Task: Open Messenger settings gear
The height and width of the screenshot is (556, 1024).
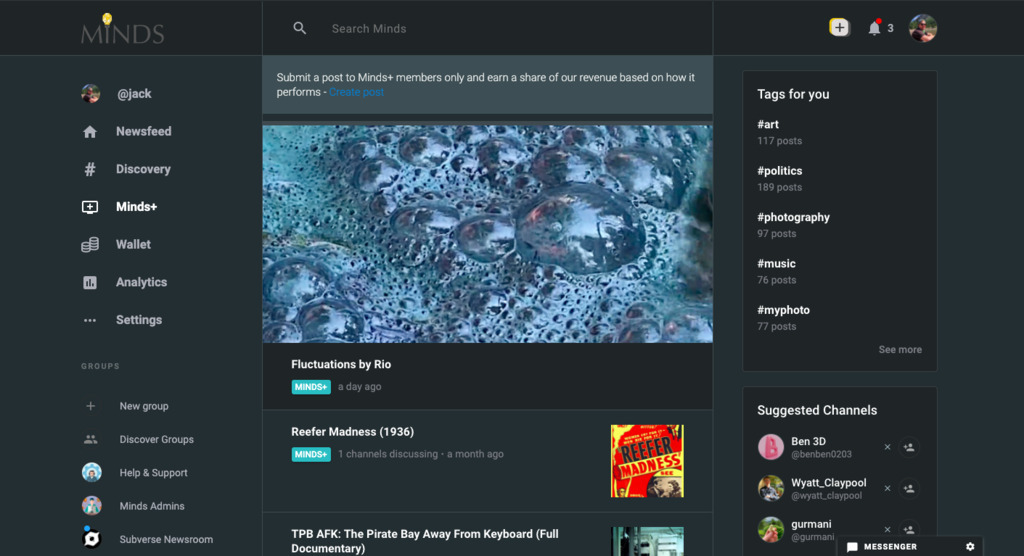Action: coord(970,547)
